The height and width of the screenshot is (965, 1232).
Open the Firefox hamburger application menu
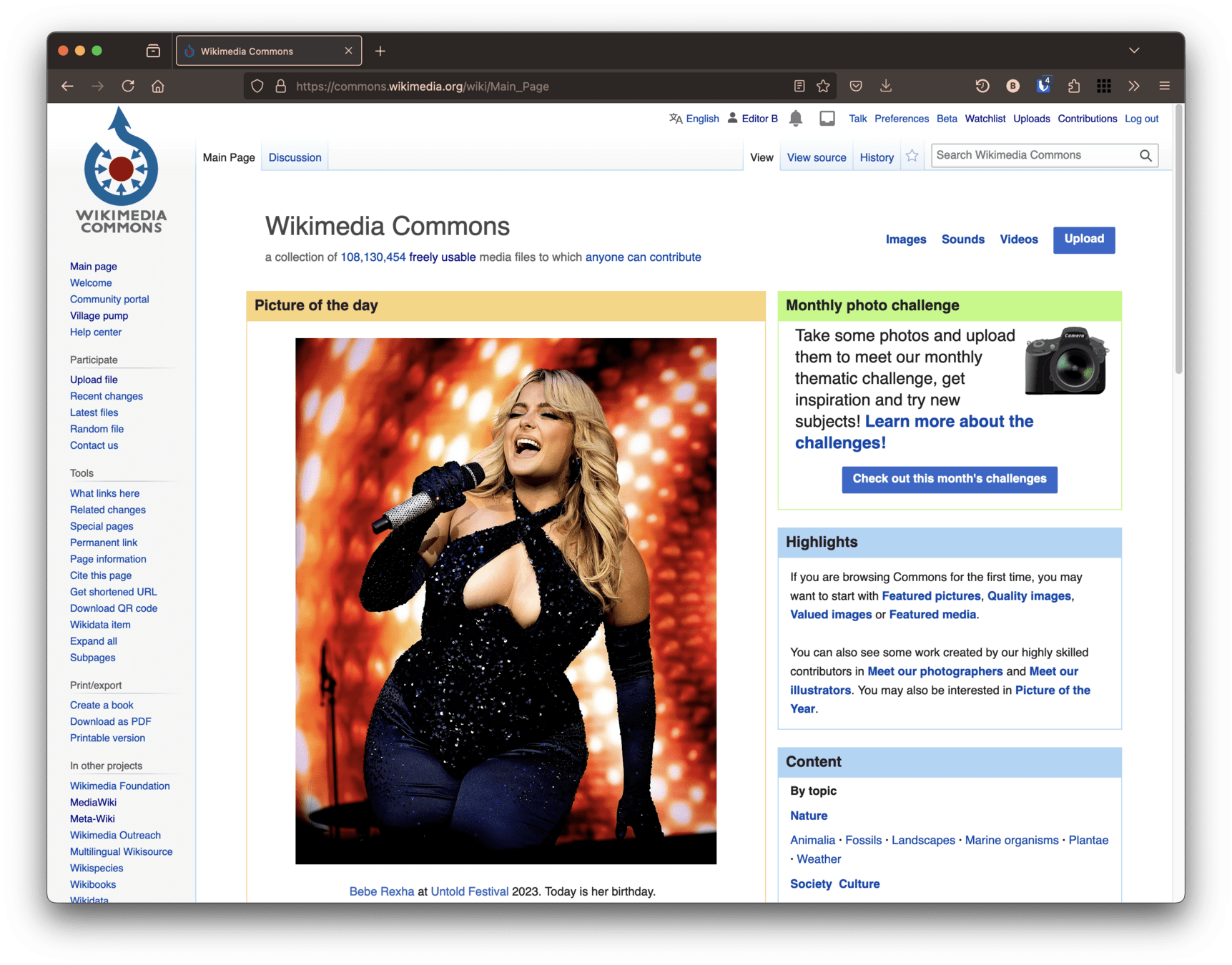[x=1164, y=86]
